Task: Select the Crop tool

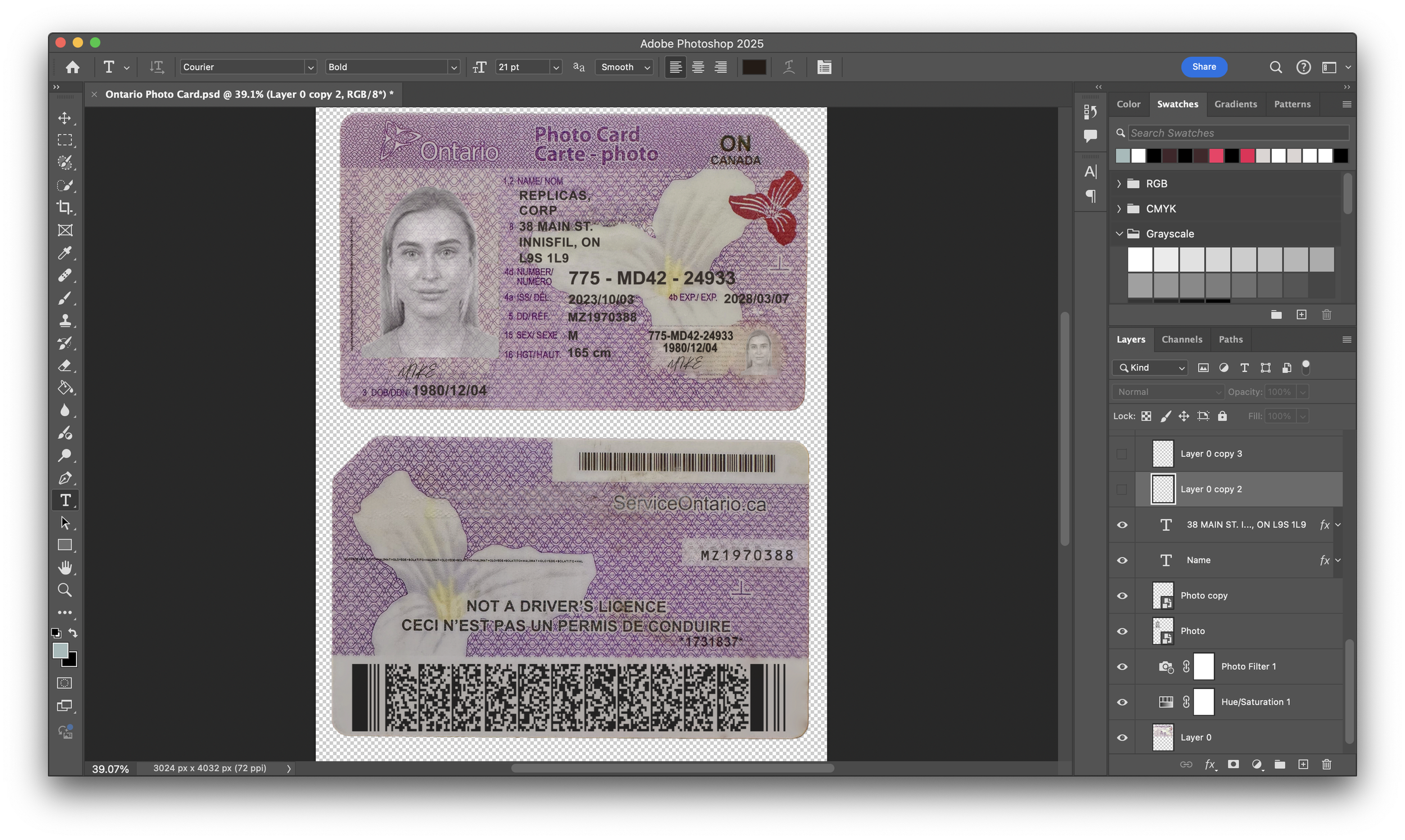Action: (x=65, y=208)
